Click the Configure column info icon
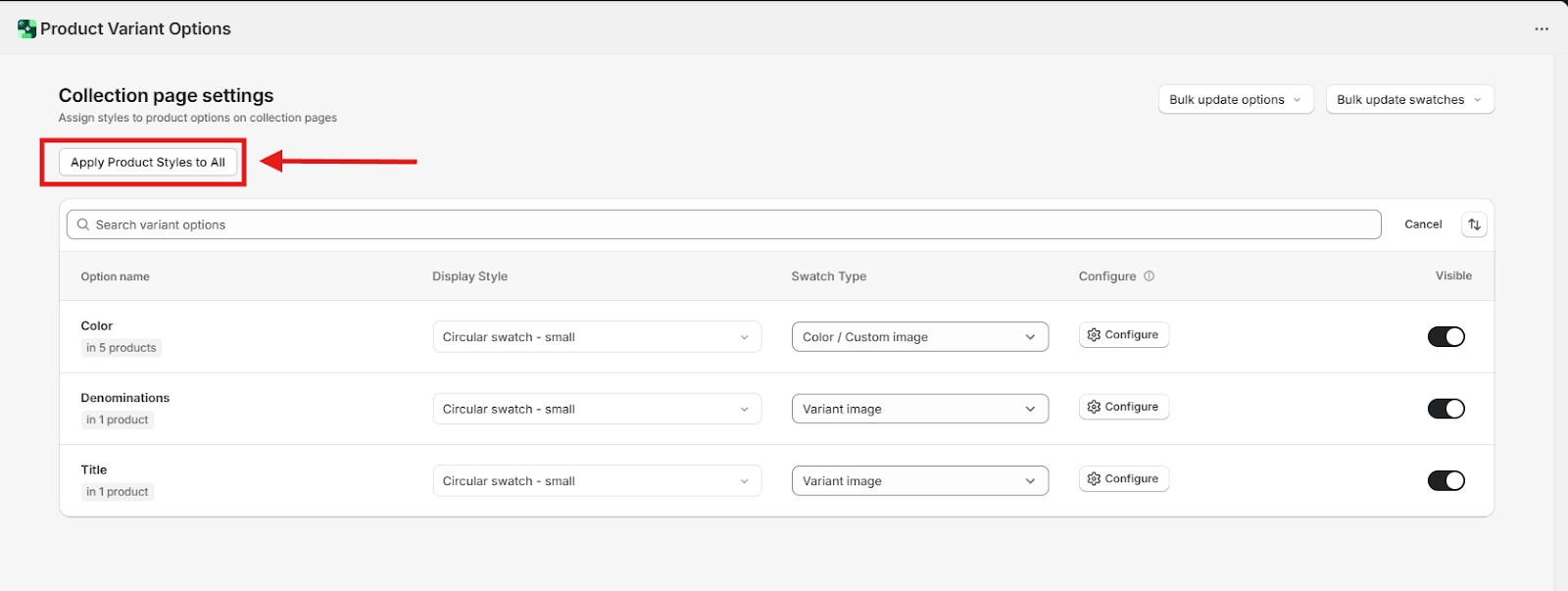Viewport: 1568px width, 591px height. point(1150,276)
